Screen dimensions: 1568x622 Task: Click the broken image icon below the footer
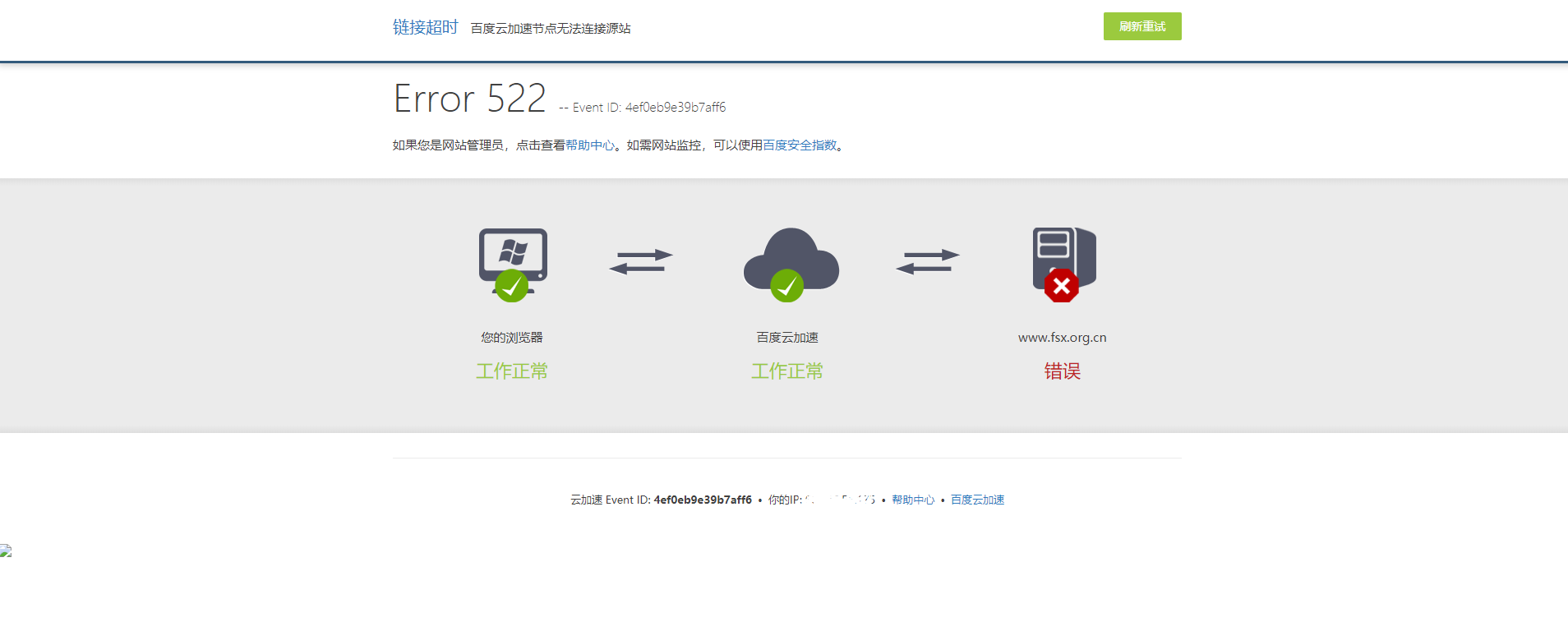(x=6, y=551)
